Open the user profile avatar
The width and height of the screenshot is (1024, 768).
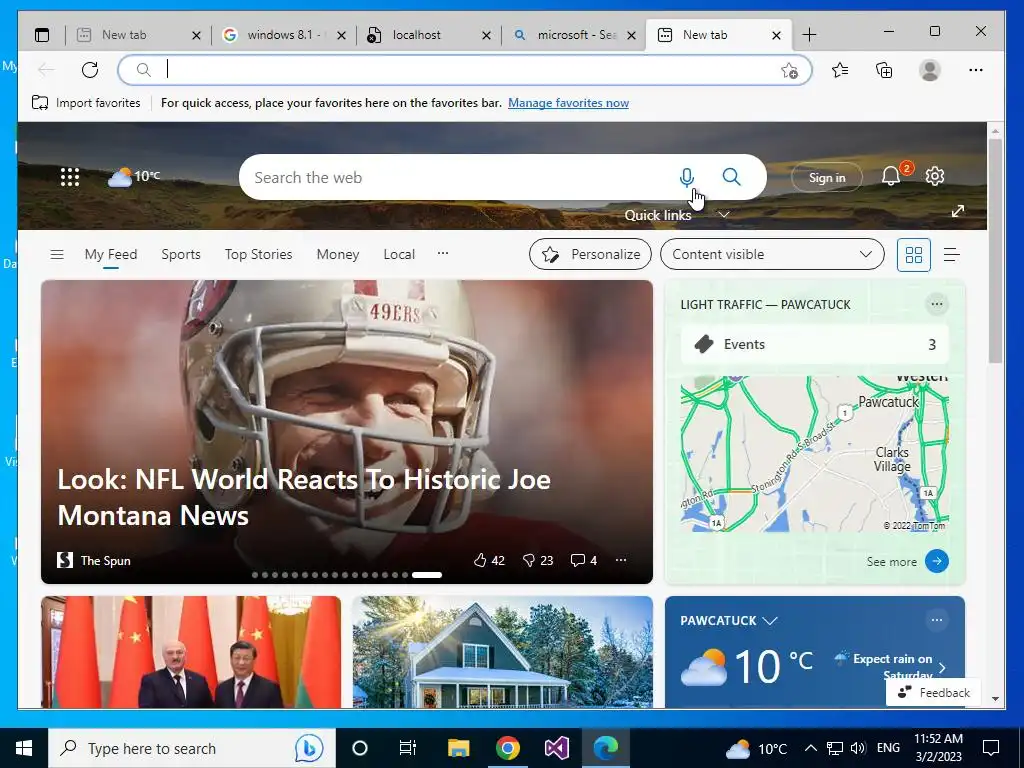pos(929,70)
